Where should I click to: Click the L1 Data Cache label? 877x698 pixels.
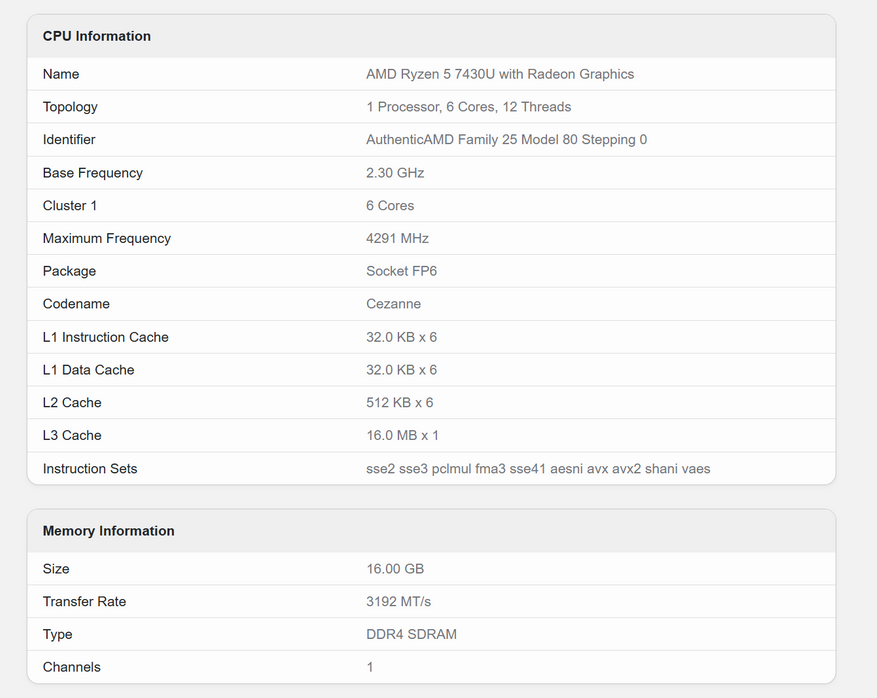pyautogui.click(x=88, y=370)
